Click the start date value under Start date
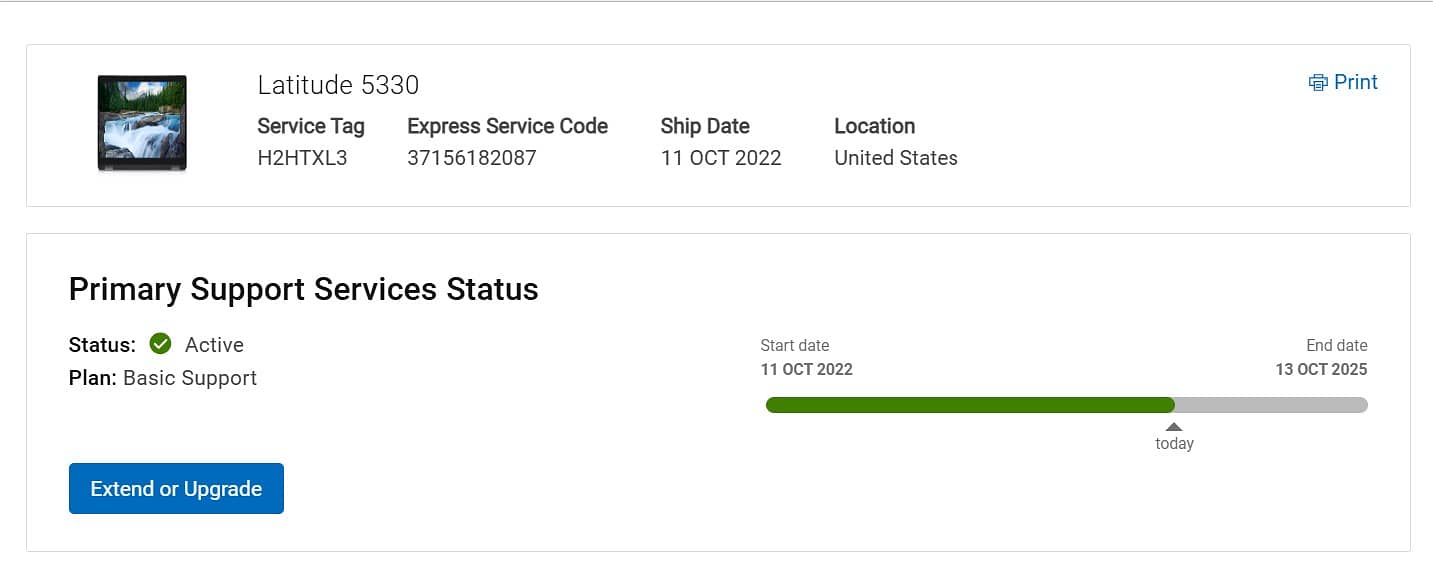 pyautogui.click(x=806, y=369)
